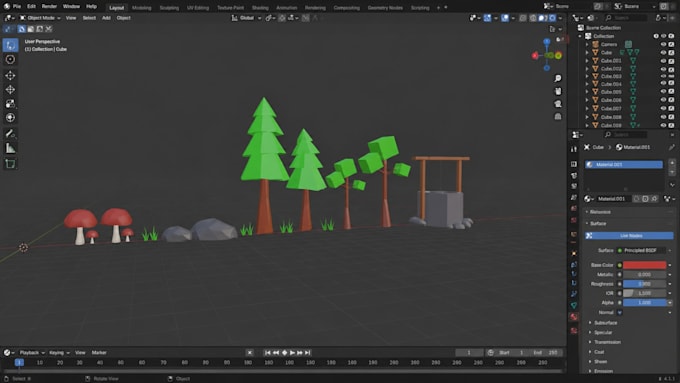The height and width of the screenshot is (383, 680).
Task: Toggle fake user shield for Material.001
Action: point(636,199)
